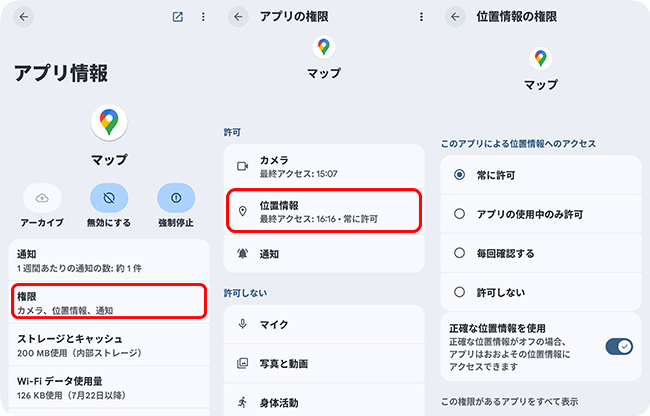Open the 位置情報 permission entry

[x=324, y=211]
